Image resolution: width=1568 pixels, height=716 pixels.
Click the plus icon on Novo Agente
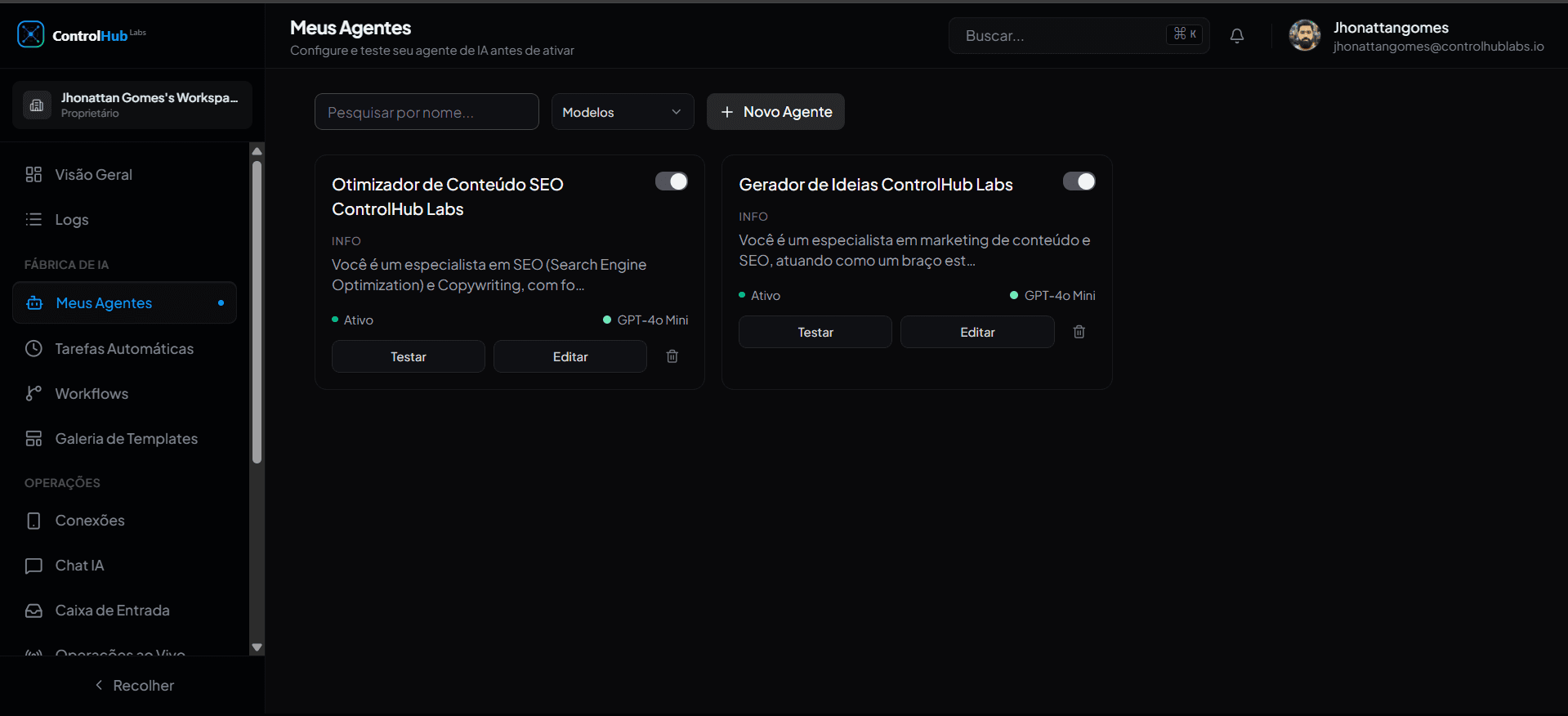727,112
